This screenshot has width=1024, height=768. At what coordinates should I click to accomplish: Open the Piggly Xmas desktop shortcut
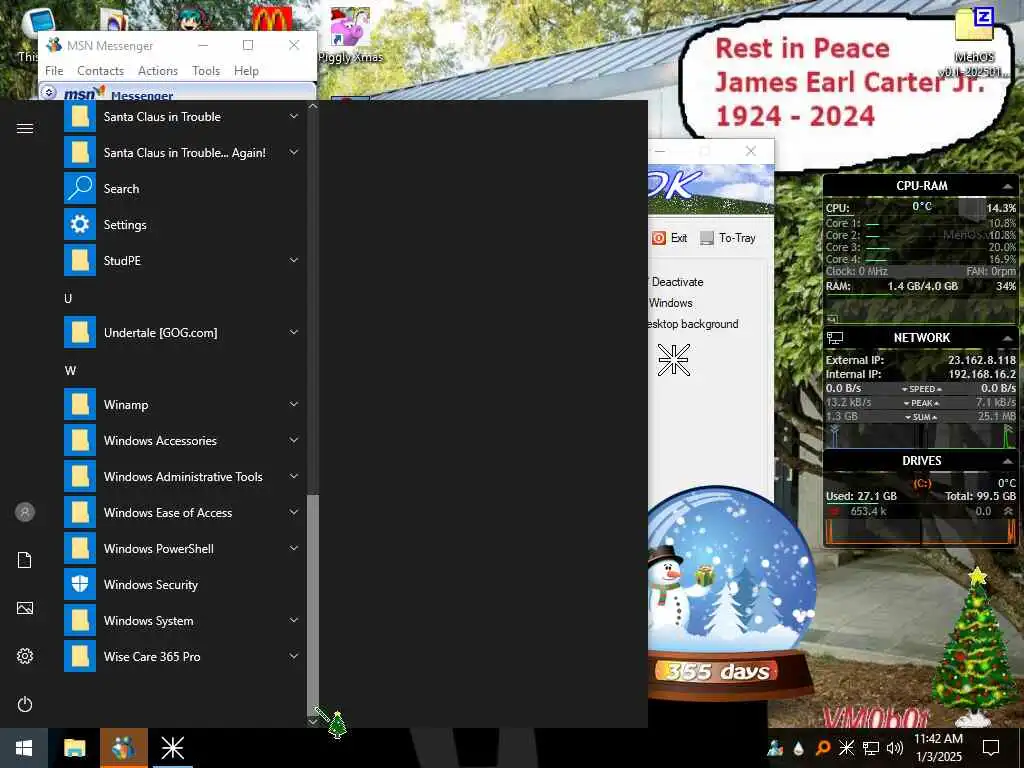[351, 35]
